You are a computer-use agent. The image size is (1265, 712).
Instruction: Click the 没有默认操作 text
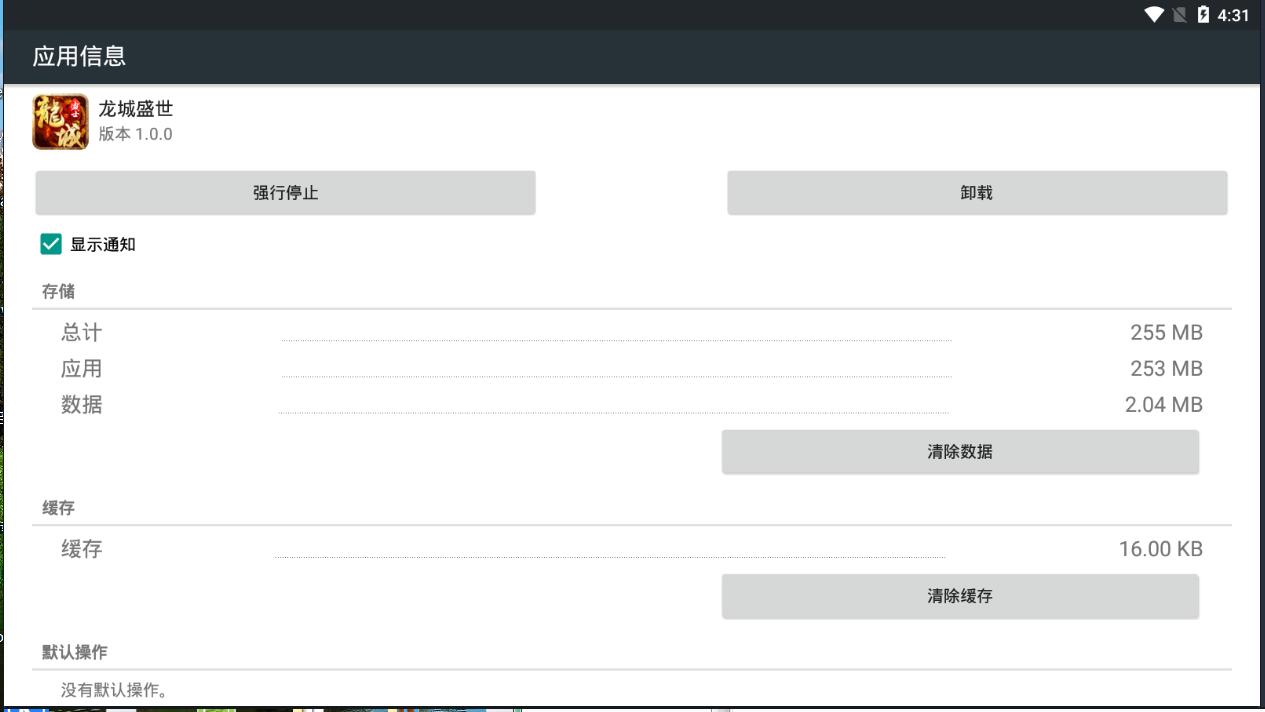[x=114, y=690]
